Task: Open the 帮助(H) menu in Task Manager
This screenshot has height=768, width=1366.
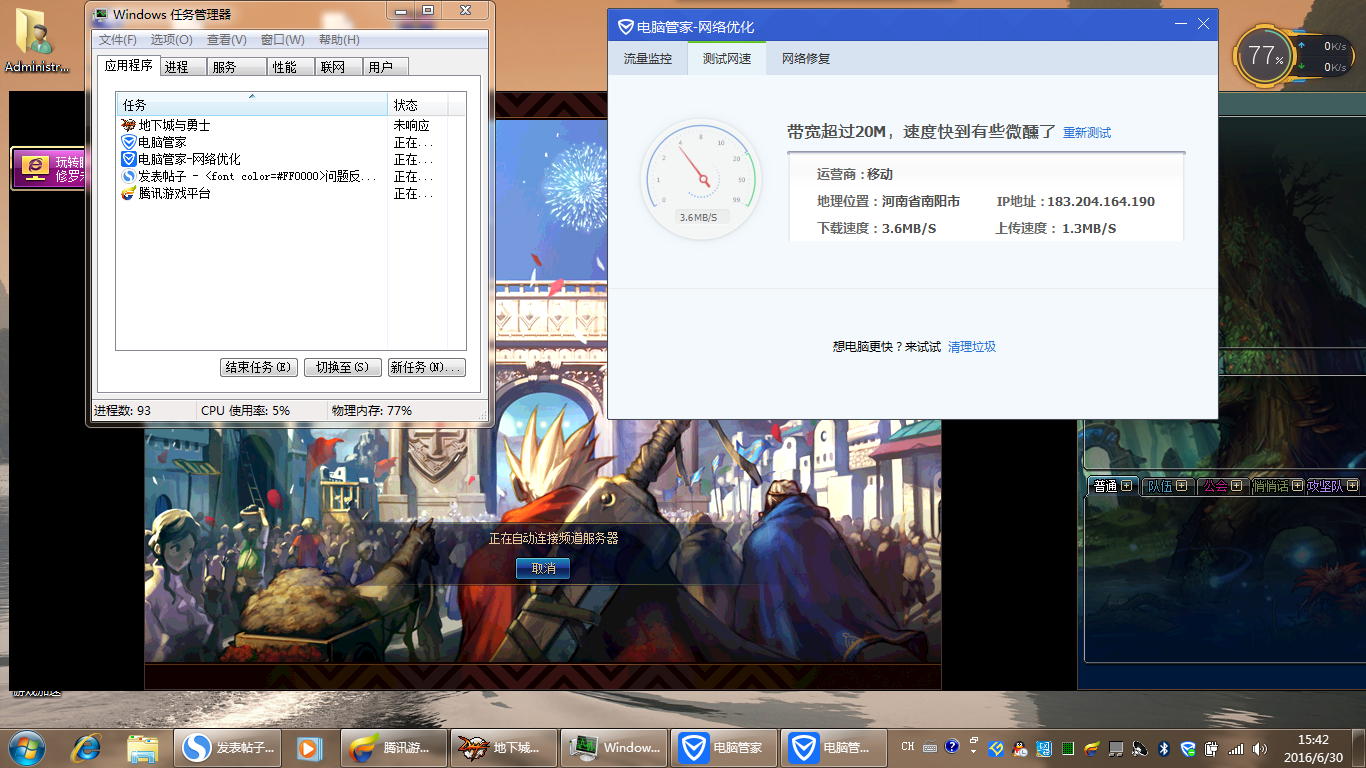Action: click(x=339, y=40)
